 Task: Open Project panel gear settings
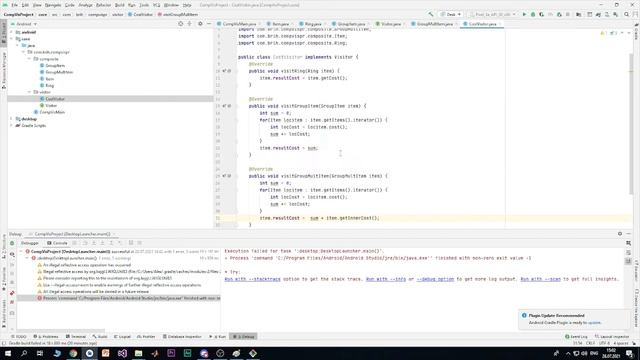(x=200, y=24)
